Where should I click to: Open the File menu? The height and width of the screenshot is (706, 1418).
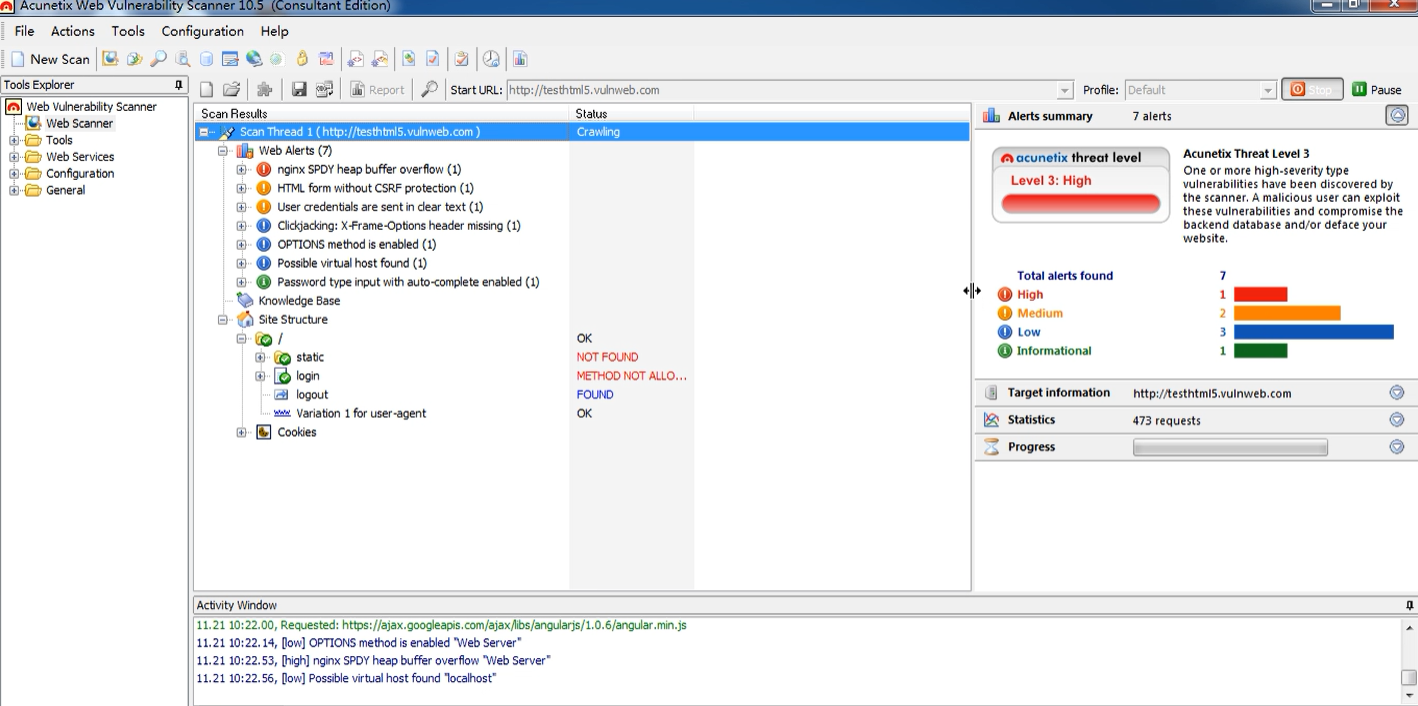[x=25, y=31]
